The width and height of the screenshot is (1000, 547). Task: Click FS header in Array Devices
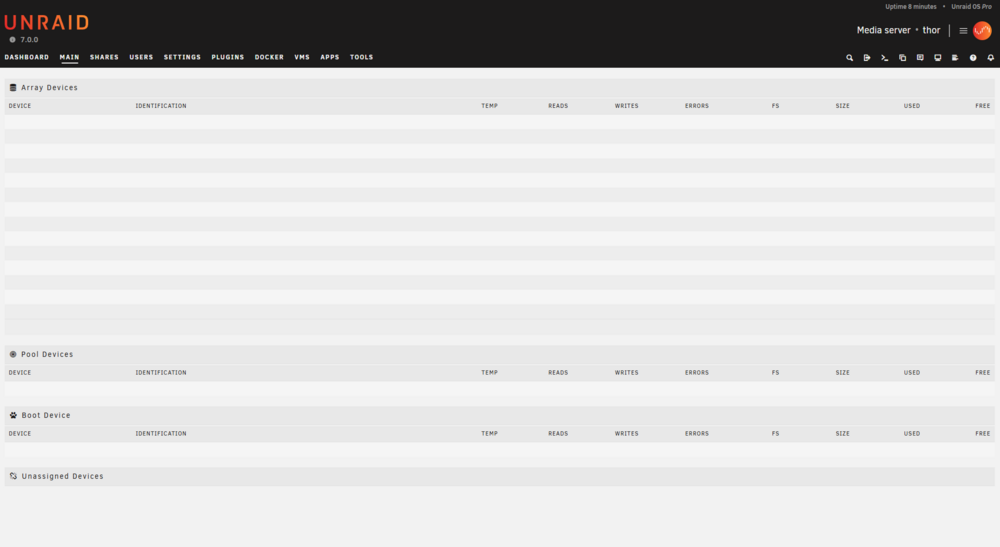[x=776, y=106]
